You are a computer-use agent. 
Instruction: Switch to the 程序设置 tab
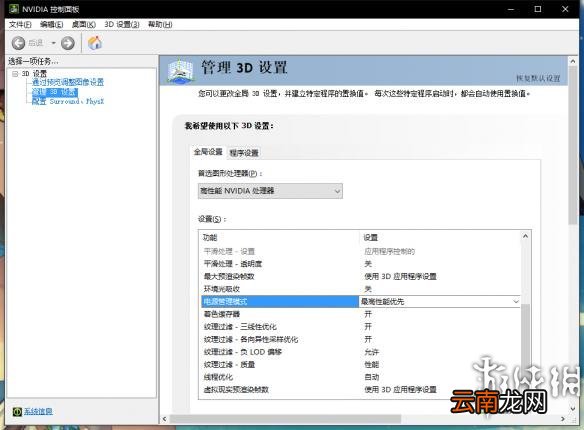click(x=244, y=153)
